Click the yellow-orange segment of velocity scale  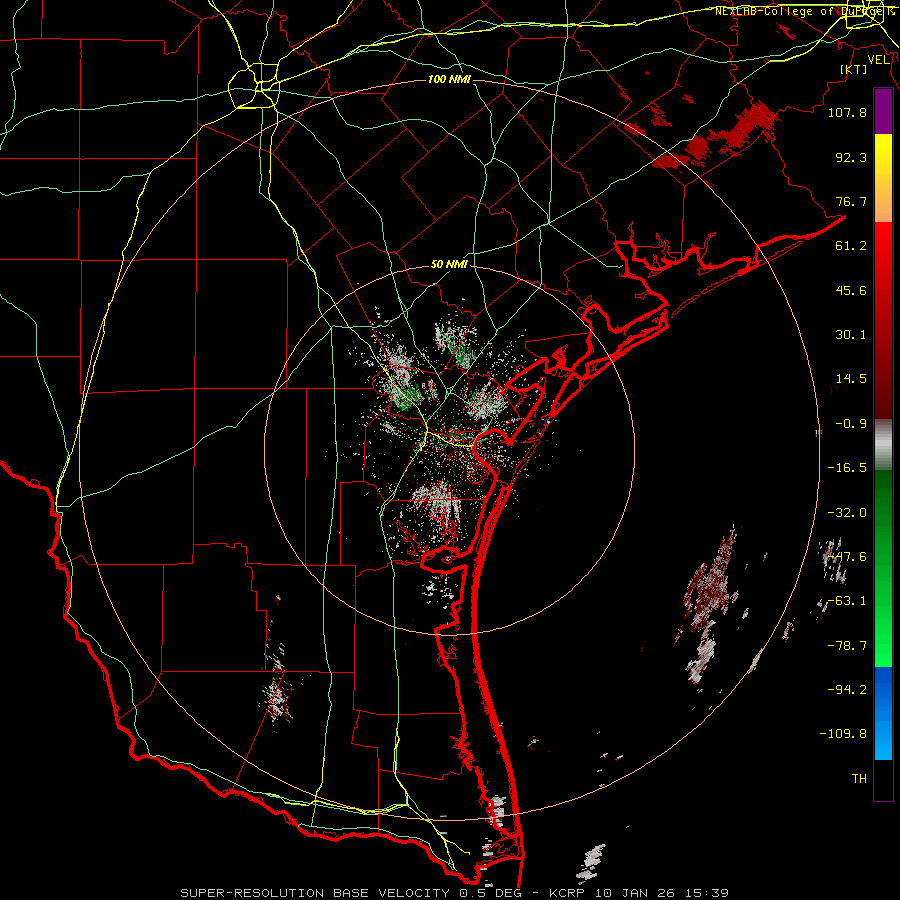(883, 178)
